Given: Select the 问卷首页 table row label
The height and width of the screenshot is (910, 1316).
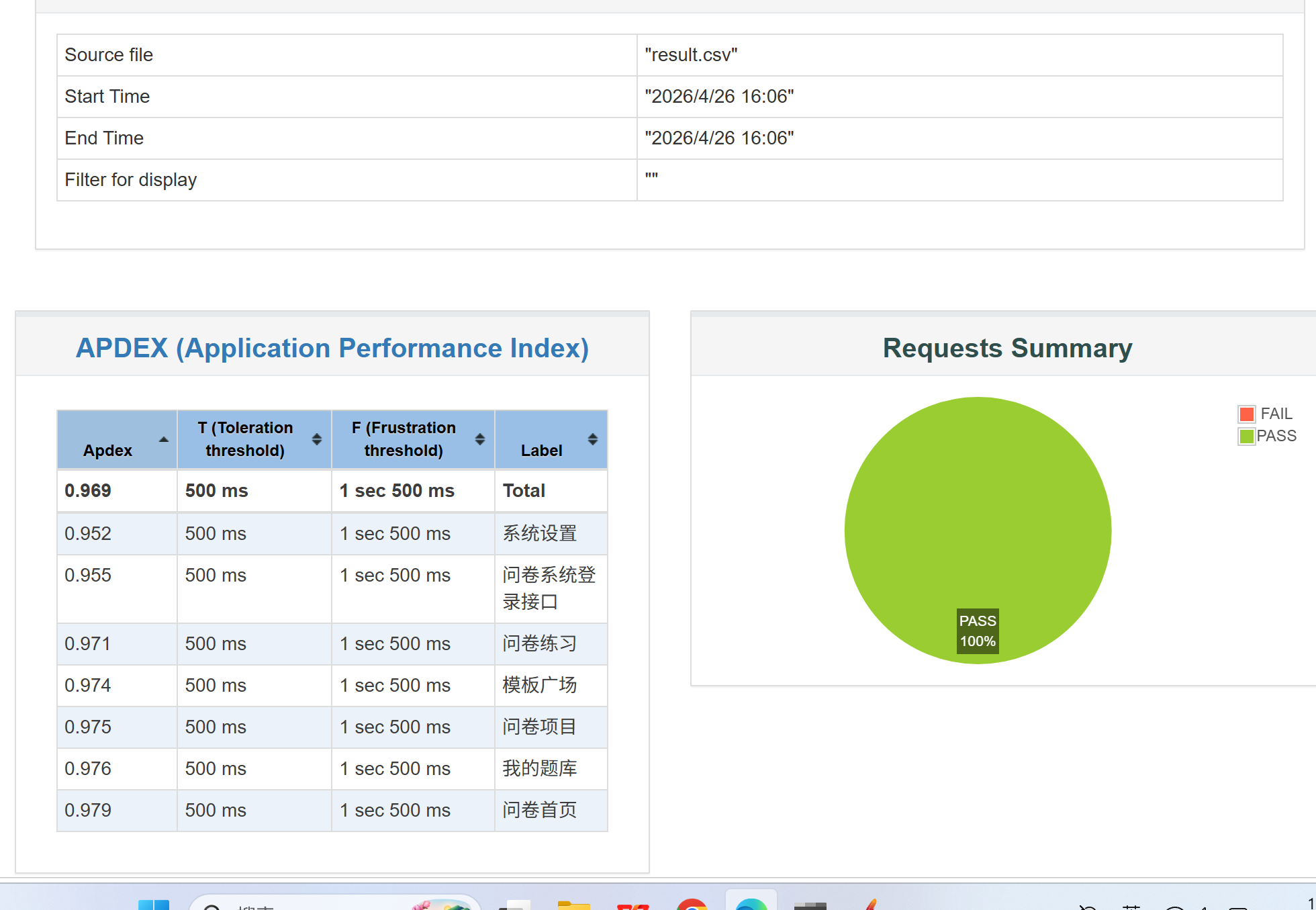Looking at the screenshot, I should [540, 810].
